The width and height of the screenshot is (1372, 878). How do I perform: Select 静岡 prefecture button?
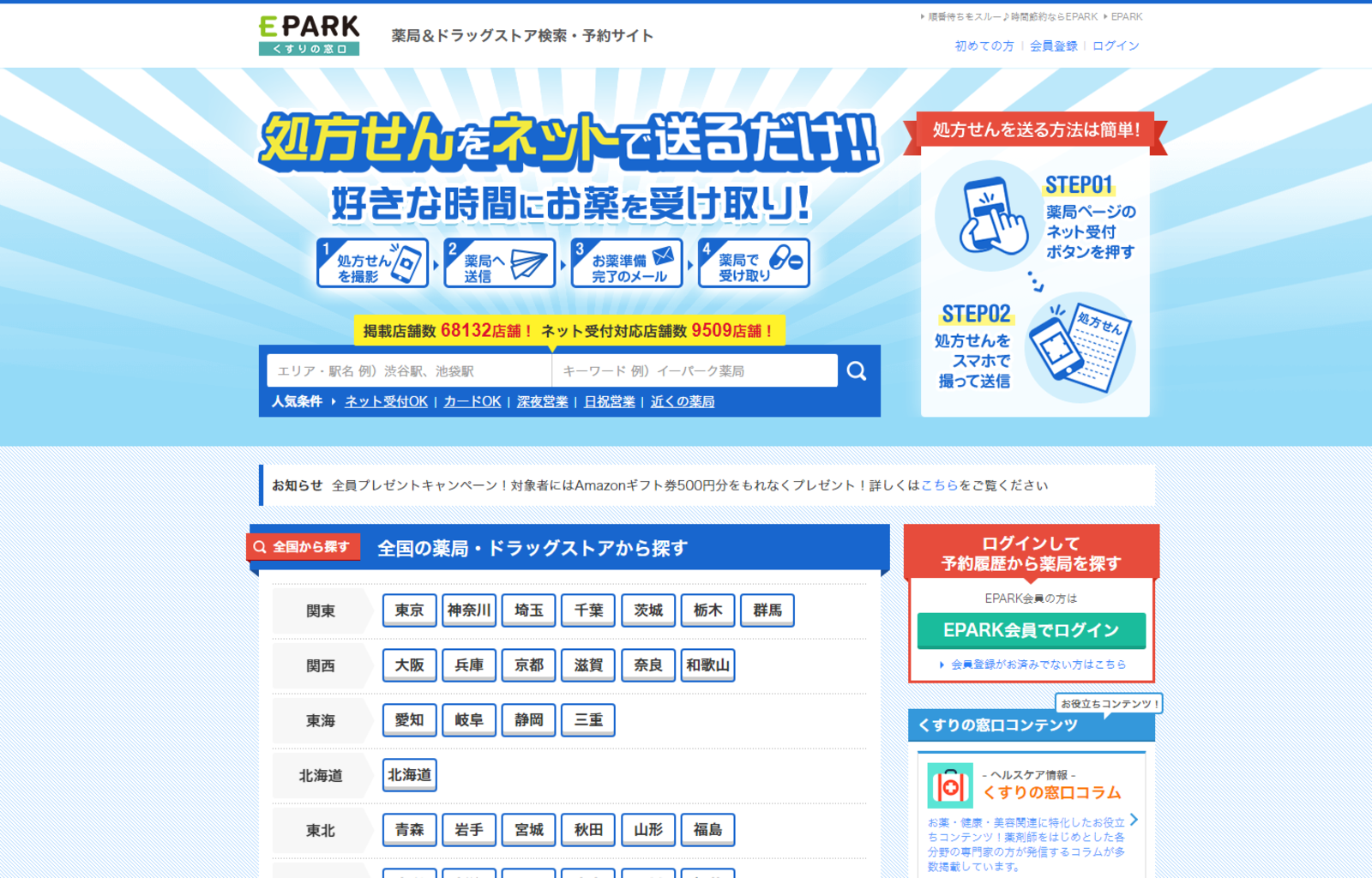[529, 720]
